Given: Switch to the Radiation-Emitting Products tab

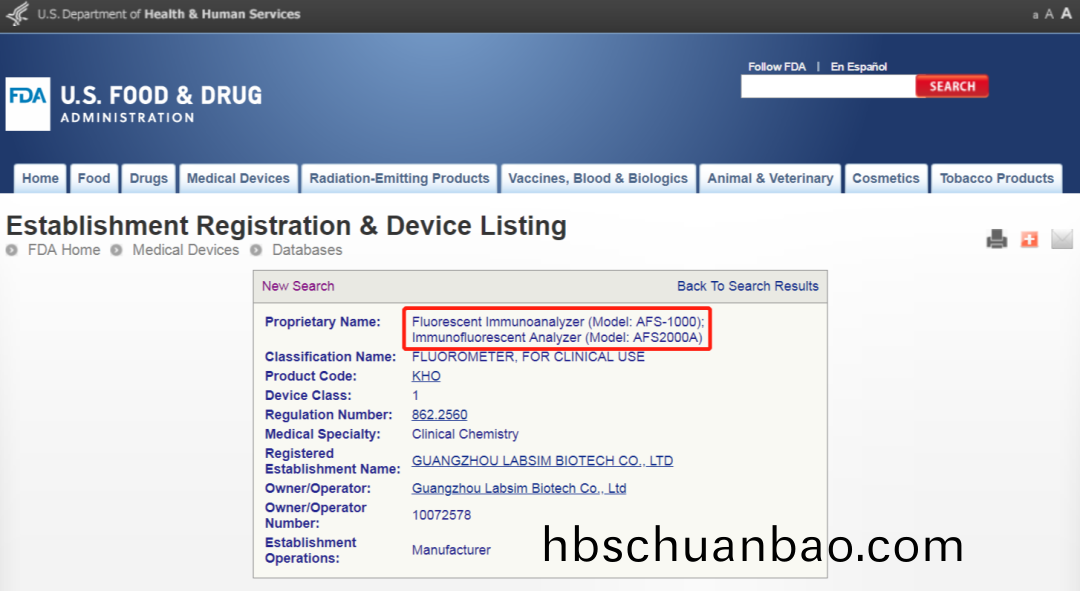Looking at the screenshot, I should pos(399,179).
